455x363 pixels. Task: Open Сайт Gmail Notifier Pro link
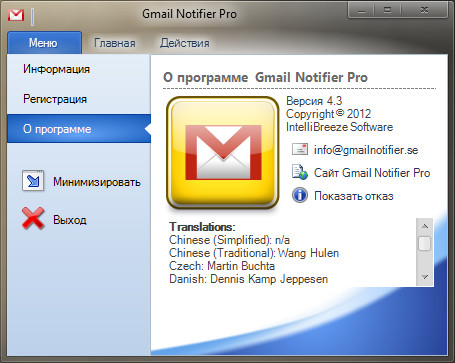click(x=372, y=173)
